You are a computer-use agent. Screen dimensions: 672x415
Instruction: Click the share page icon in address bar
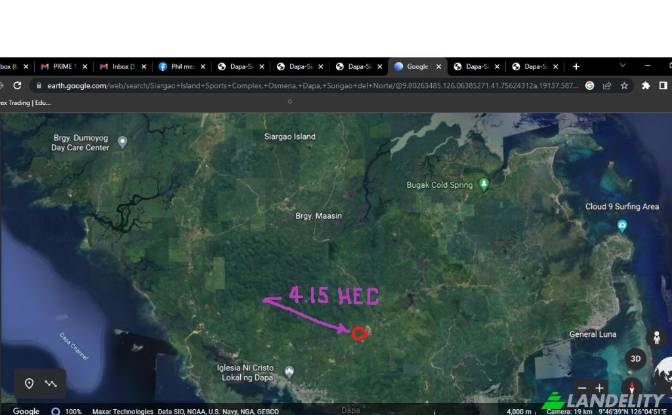point(607,86)
